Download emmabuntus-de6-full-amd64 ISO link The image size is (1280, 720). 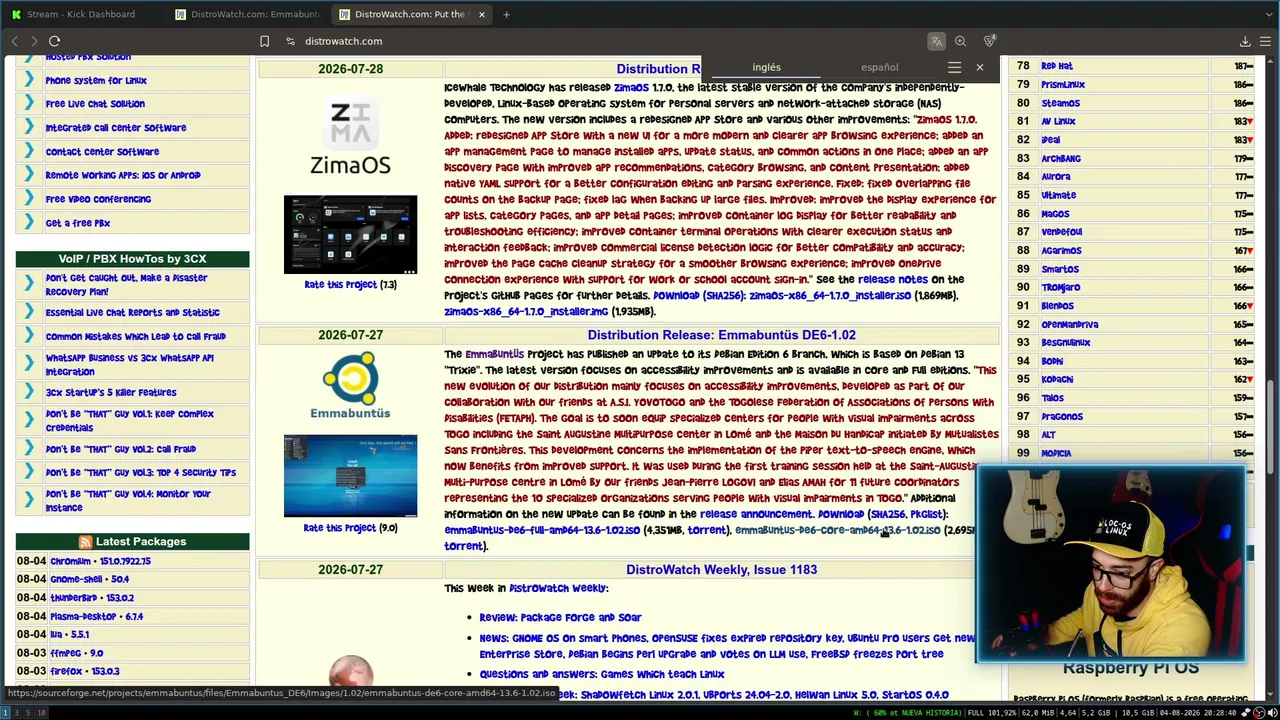(542, 530)
